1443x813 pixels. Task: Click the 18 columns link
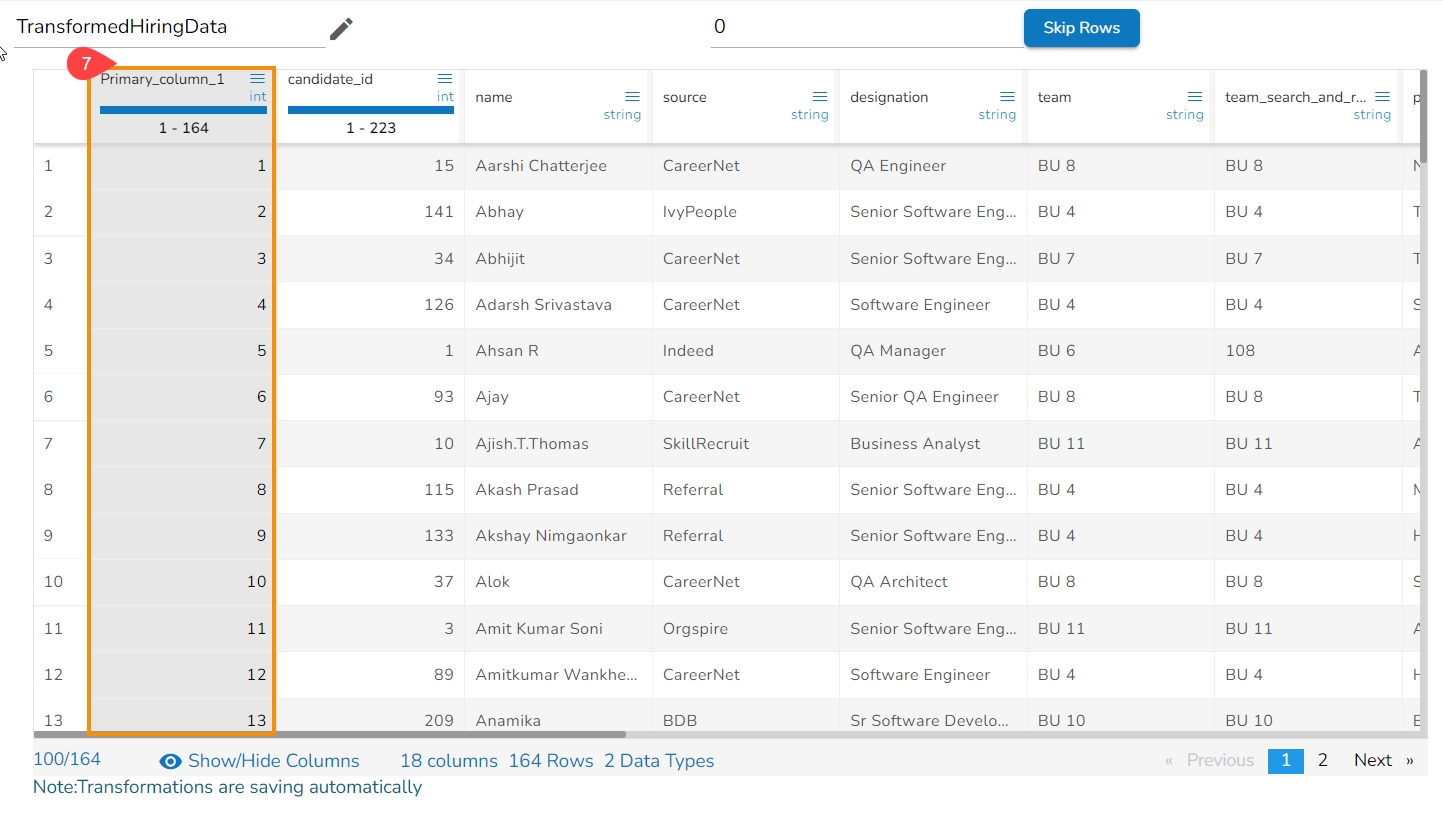449,761
